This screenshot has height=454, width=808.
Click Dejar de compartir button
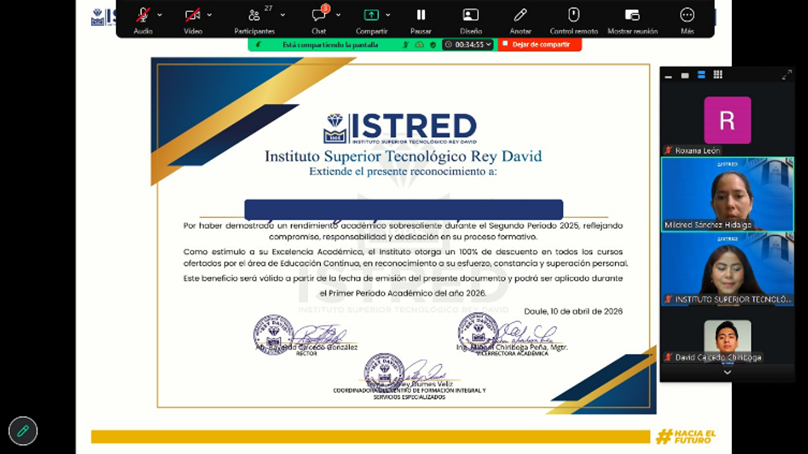540,45
